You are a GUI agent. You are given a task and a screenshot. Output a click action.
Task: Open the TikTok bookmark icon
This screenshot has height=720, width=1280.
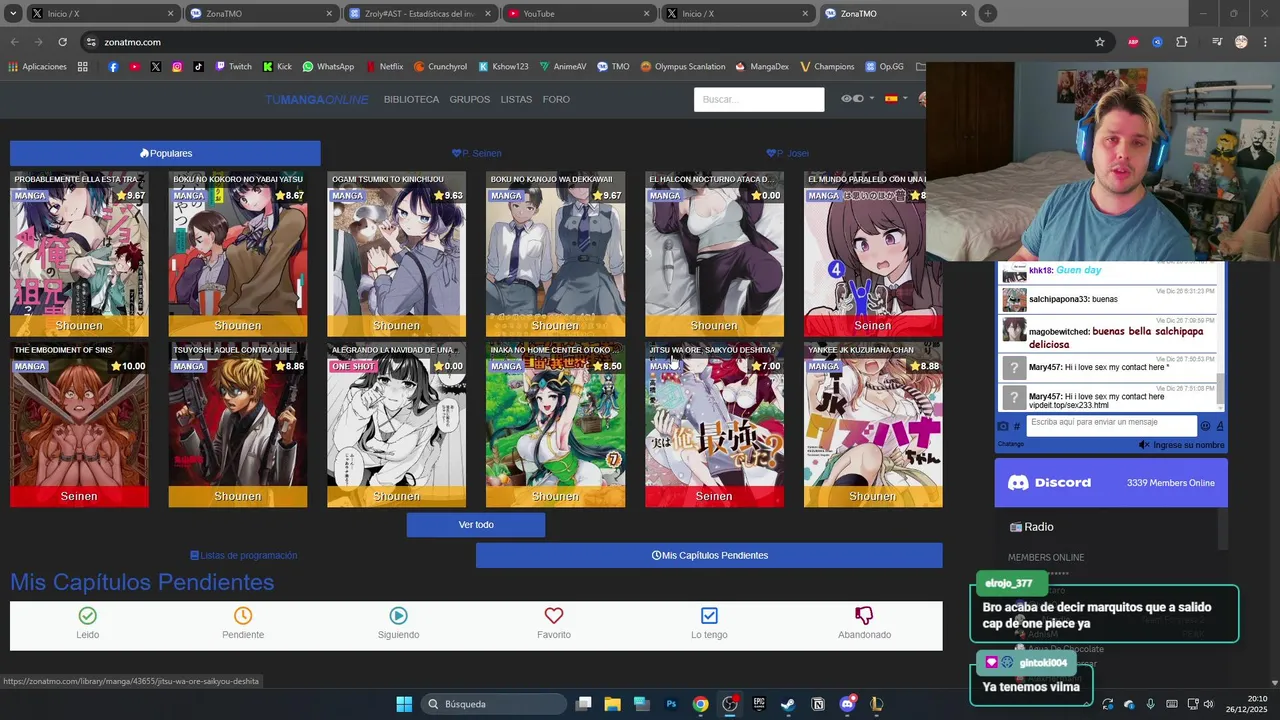[x=198, y=67]
